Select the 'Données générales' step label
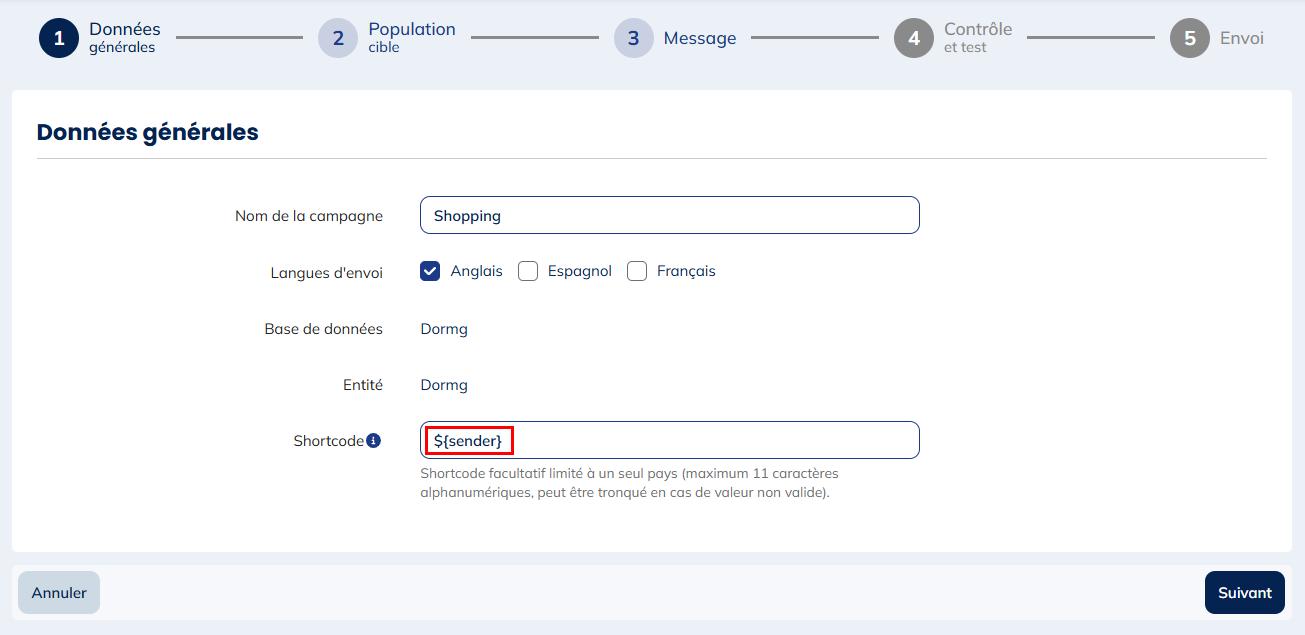The height and width of the screenshot is (635, 1305). tap(124, 37)
